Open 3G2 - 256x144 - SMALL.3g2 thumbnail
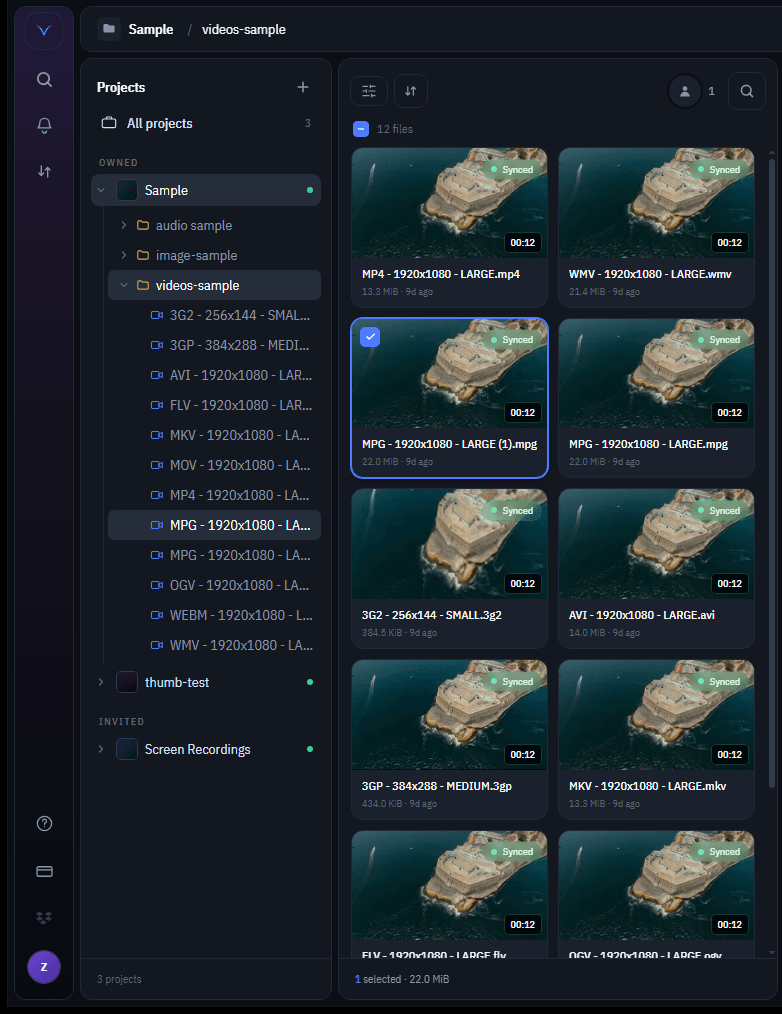 (x=449, y=544)
